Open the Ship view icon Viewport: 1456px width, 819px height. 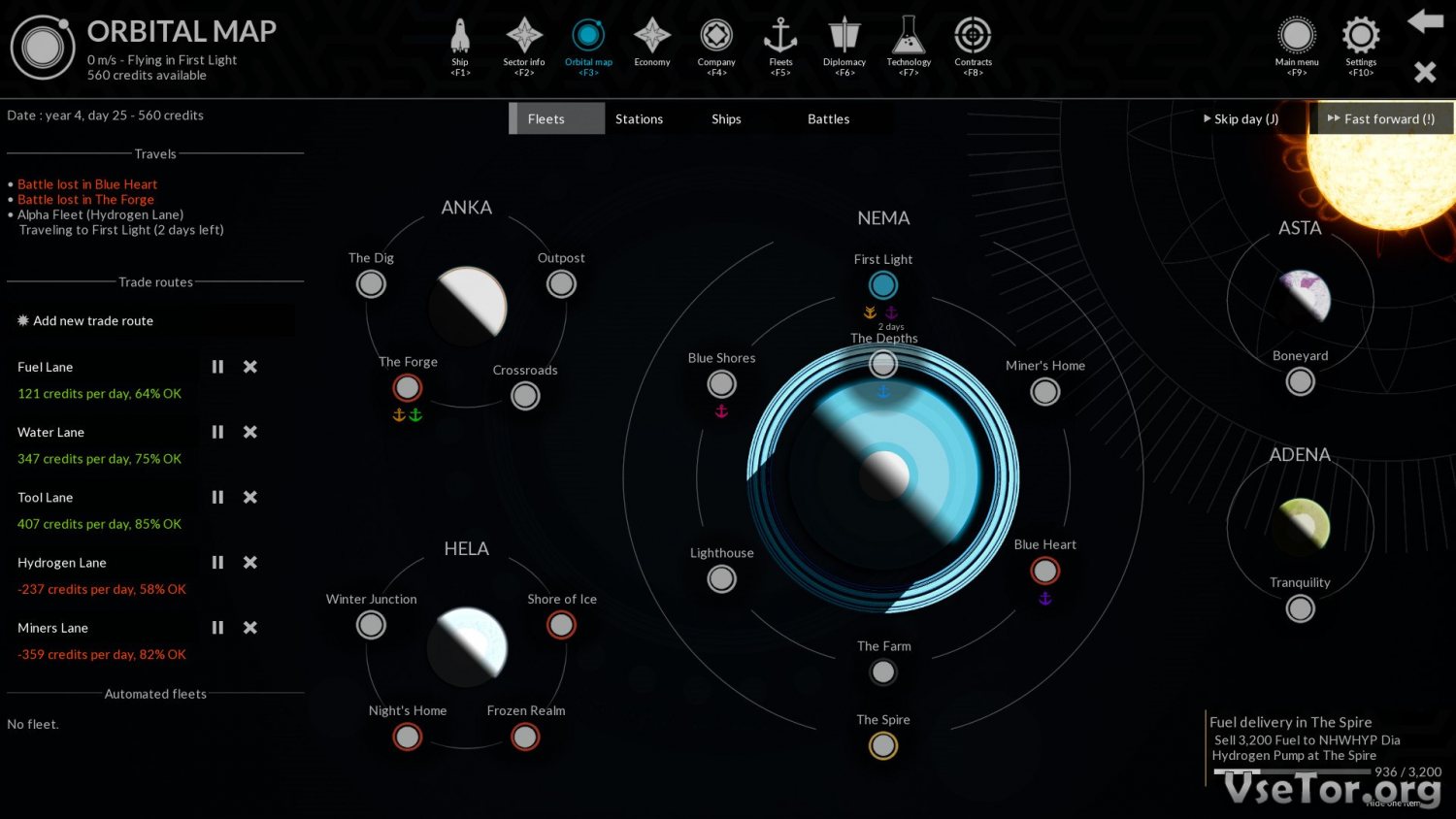[x=460, y=39]
